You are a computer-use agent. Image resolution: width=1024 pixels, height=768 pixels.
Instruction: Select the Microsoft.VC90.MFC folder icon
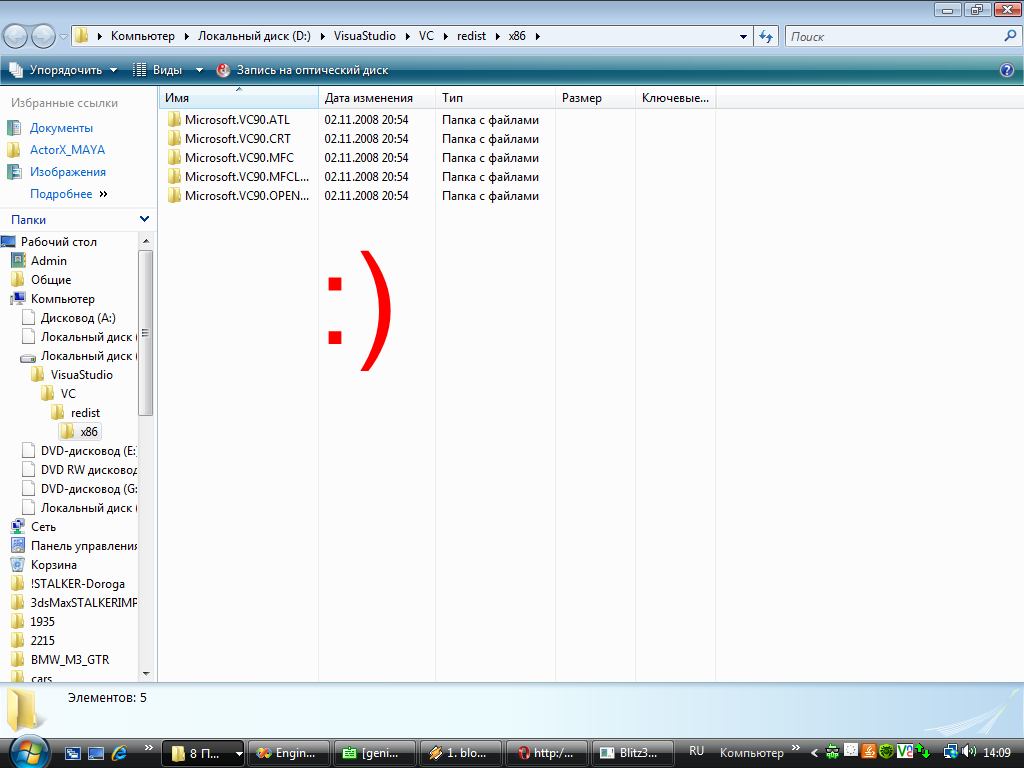point(174,158)
